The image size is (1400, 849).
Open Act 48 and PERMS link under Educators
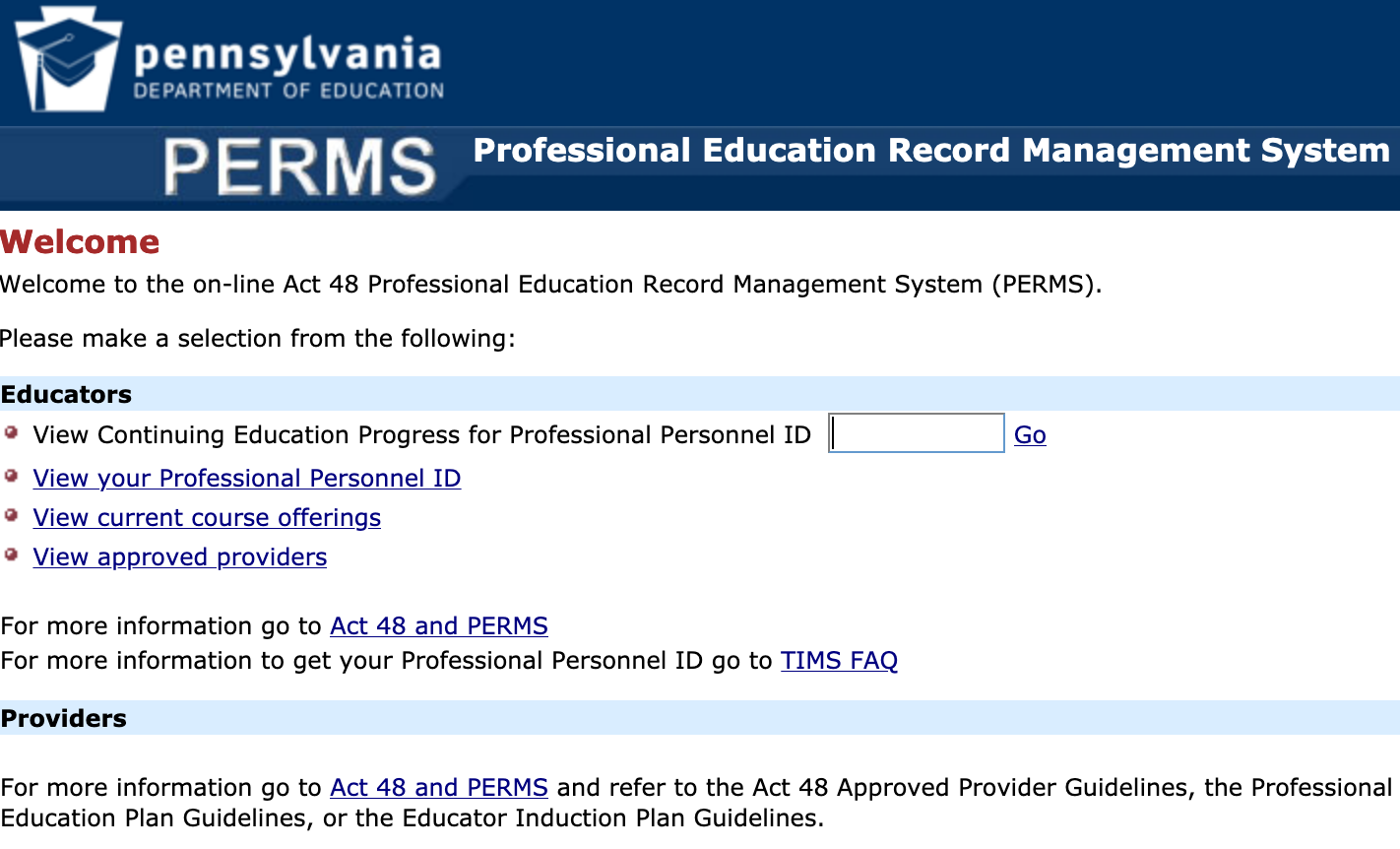439,626
